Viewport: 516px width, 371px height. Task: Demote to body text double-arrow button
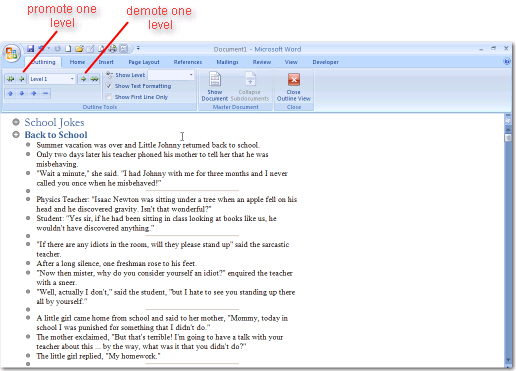(94, 79)
